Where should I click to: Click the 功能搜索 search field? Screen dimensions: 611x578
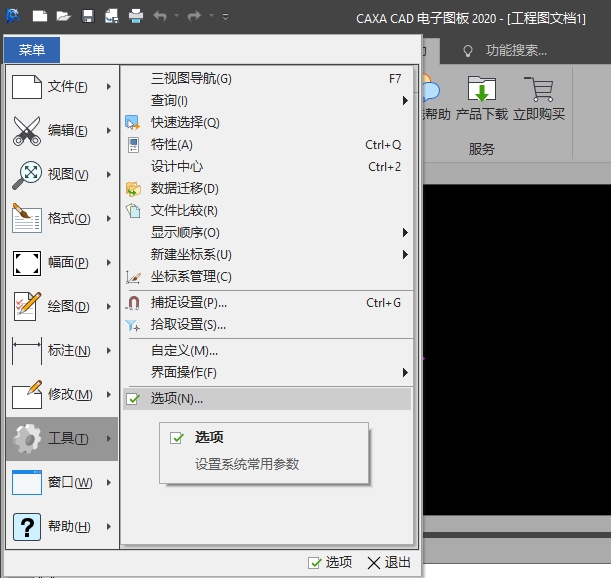(x=515, y=50)
